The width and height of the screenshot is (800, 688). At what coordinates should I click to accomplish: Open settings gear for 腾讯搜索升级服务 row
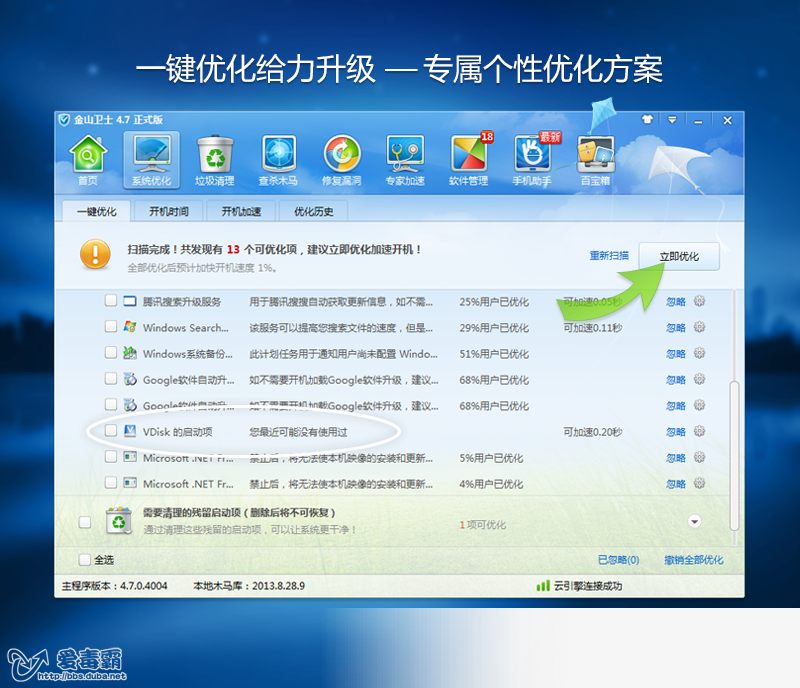(699, 301)
